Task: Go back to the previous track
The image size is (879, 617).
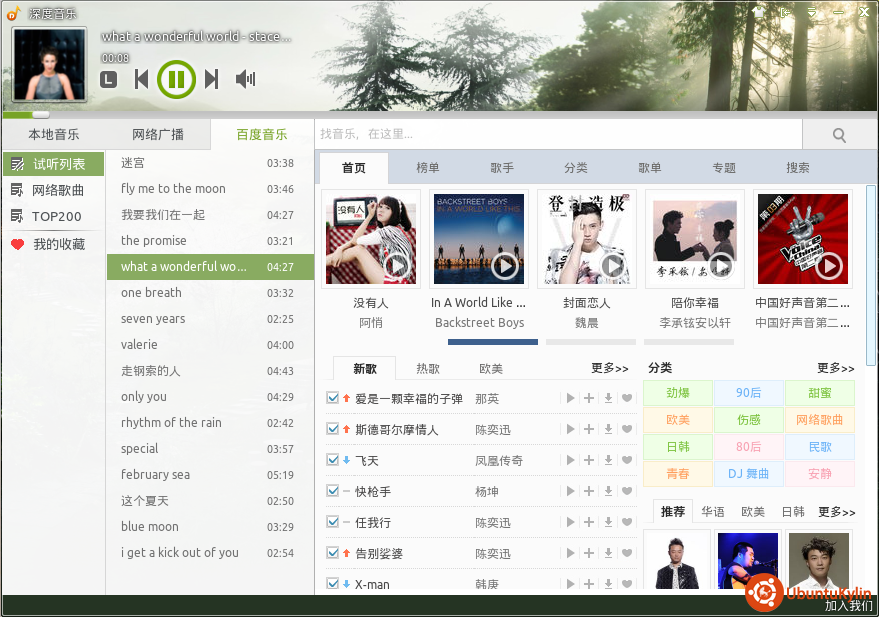Action: pos(141,80)
